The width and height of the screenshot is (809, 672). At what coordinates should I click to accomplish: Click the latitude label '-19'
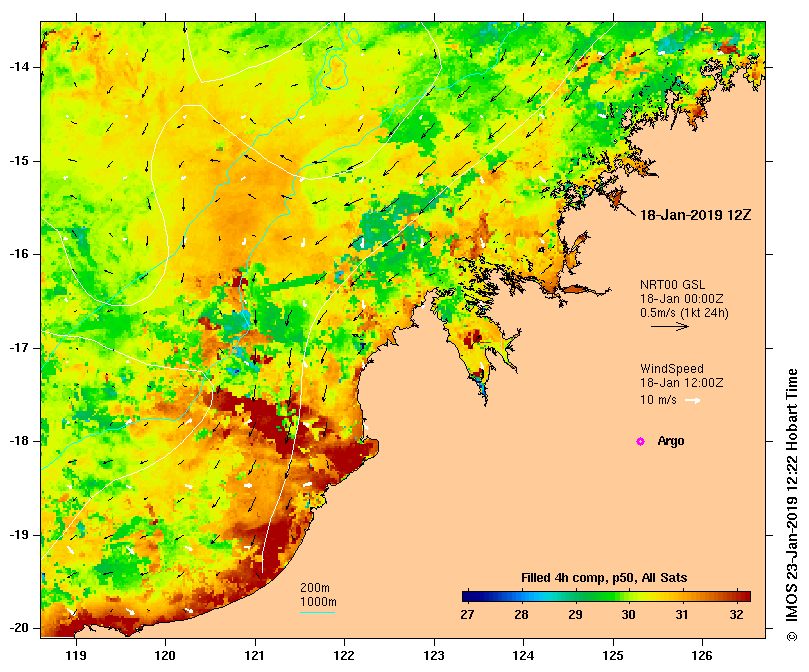point(19,535)
